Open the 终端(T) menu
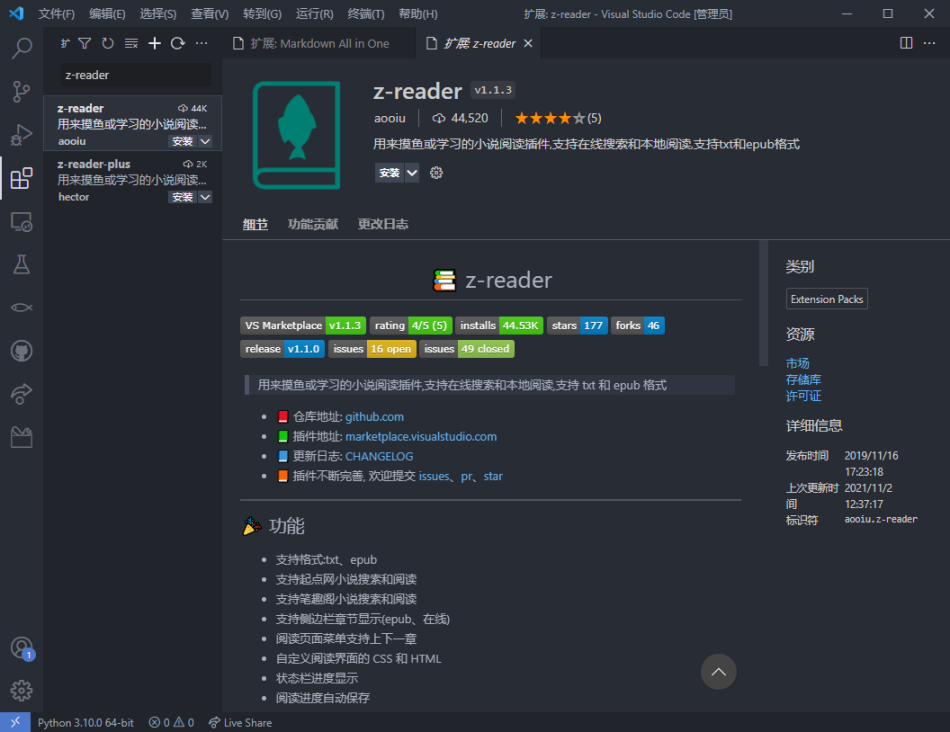950x732 pixels. [x=366, y=14]
